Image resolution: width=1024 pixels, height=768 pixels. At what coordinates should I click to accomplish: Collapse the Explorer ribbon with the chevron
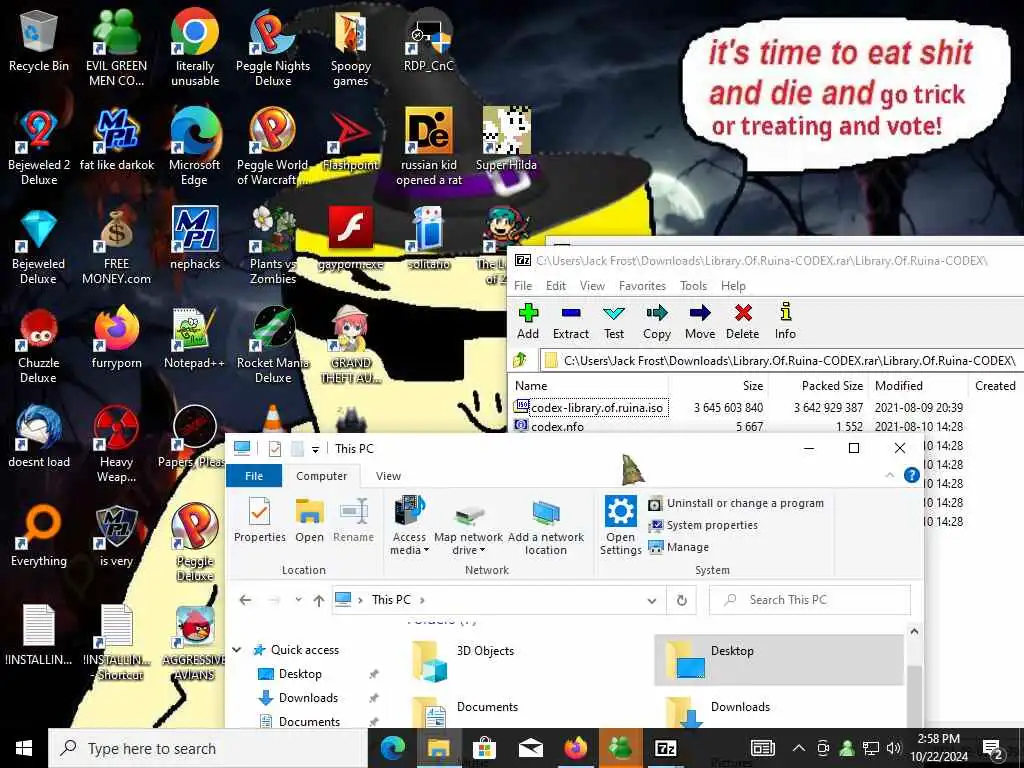tap(889, 475)
